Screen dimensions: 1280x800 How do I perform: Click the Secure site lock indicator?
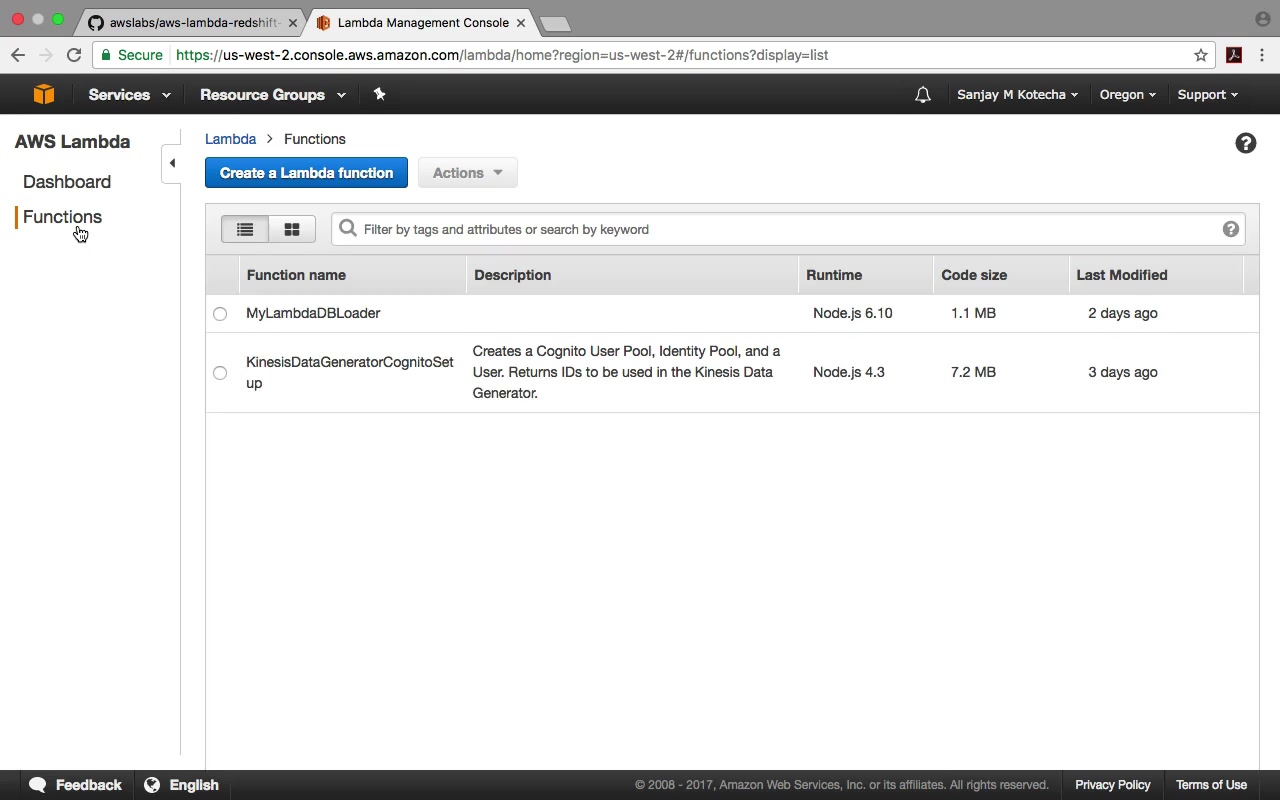pyautogui.click(x=131, y=55)
